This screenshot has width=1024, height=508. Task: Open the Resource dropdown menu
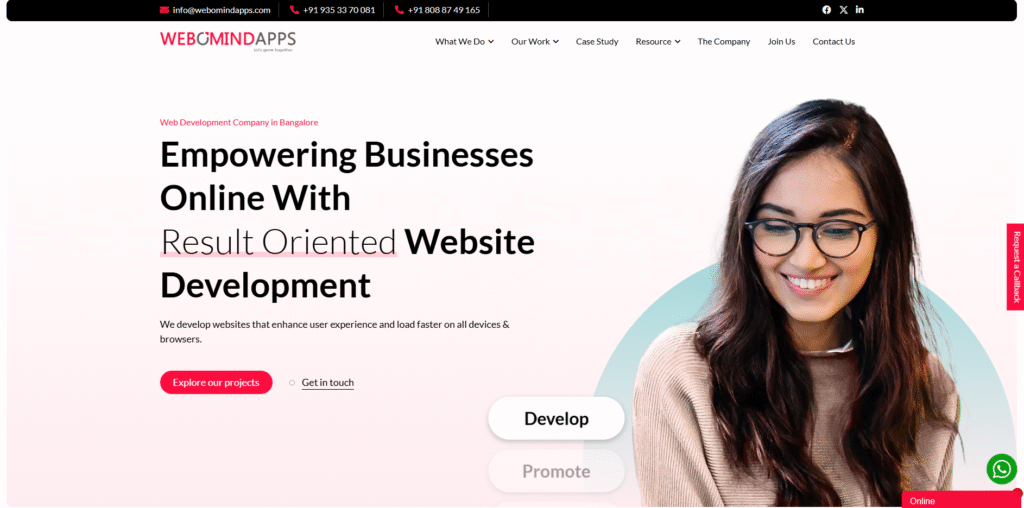(x=658, y=41)
